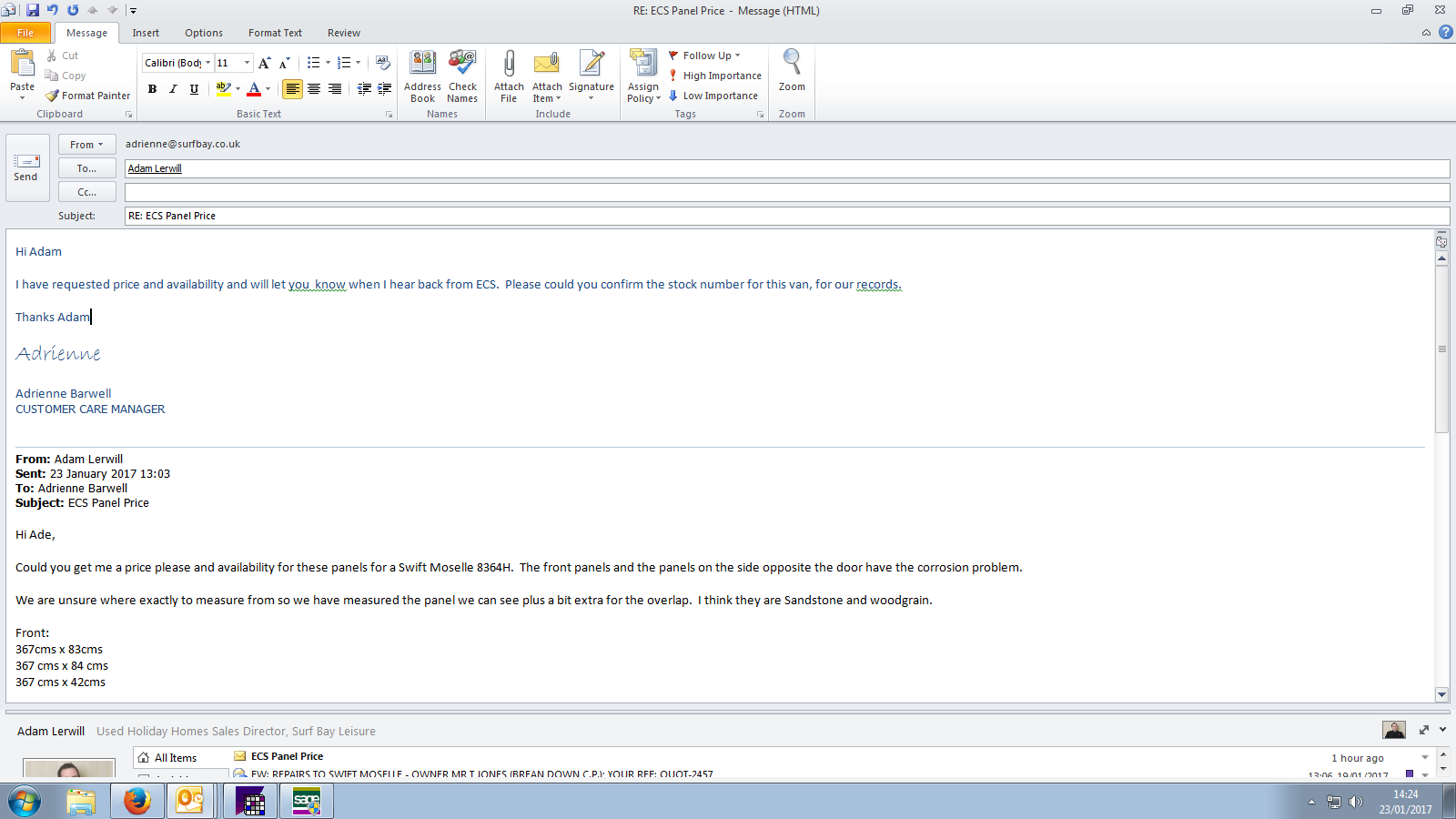Viewport: 1456px width, 819px height.
Task: Click the Paste clipboard icon
Action: 22,64
